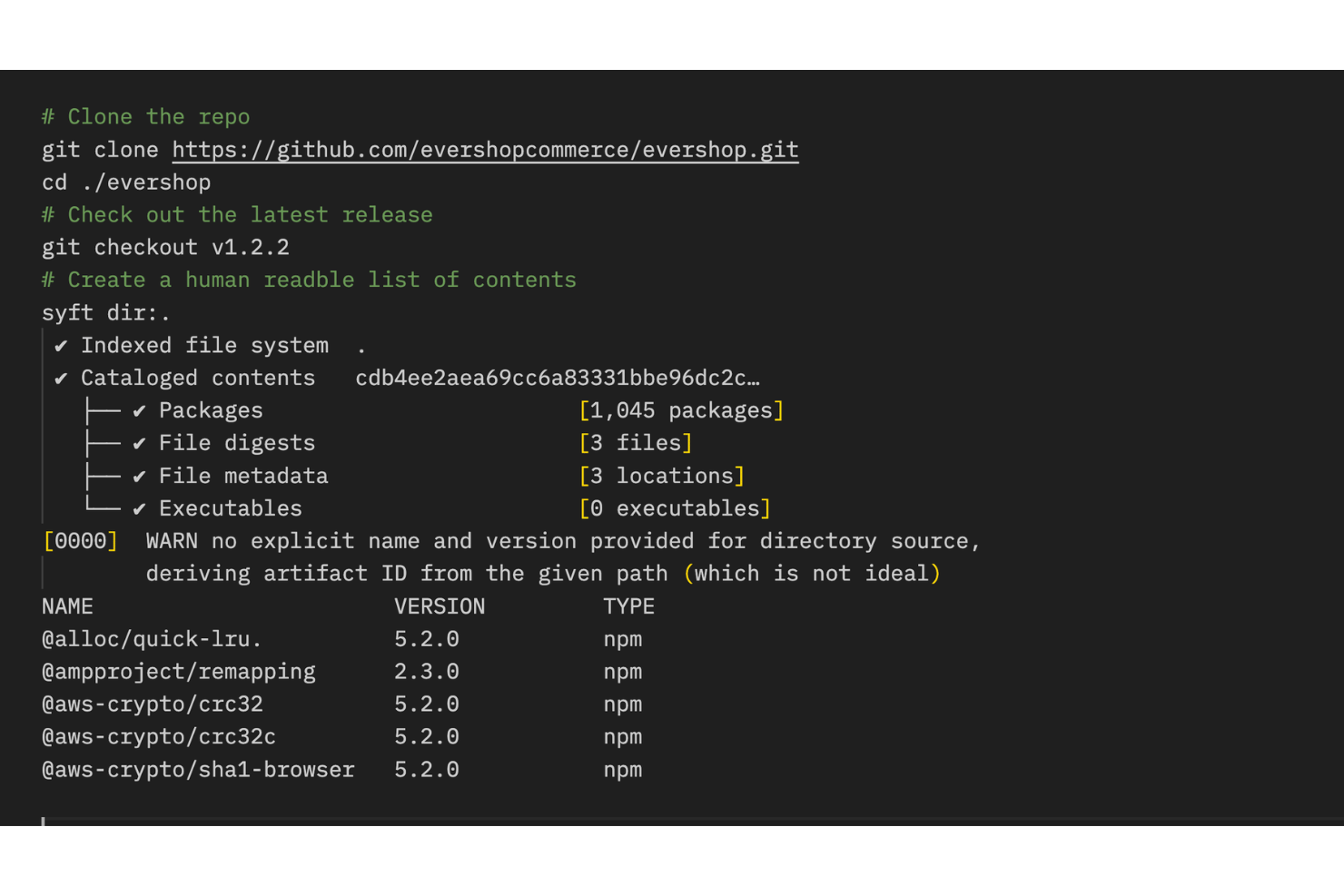Click the 'File digests' row label

pos(237,444)
